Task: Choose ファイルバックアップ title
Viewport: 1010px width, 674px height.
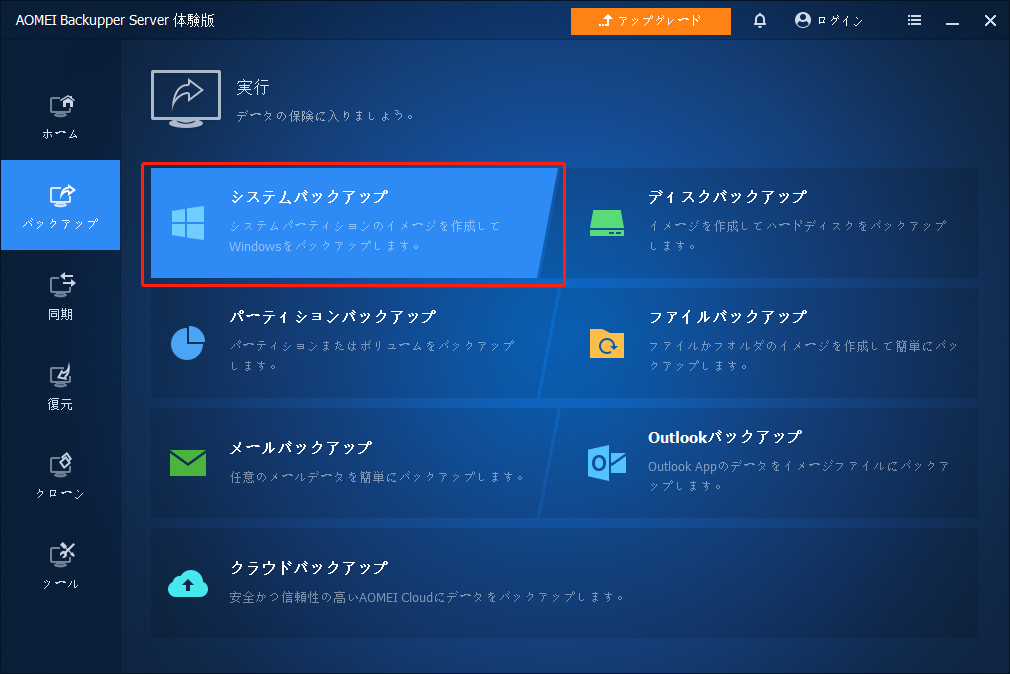Action: 727,316
